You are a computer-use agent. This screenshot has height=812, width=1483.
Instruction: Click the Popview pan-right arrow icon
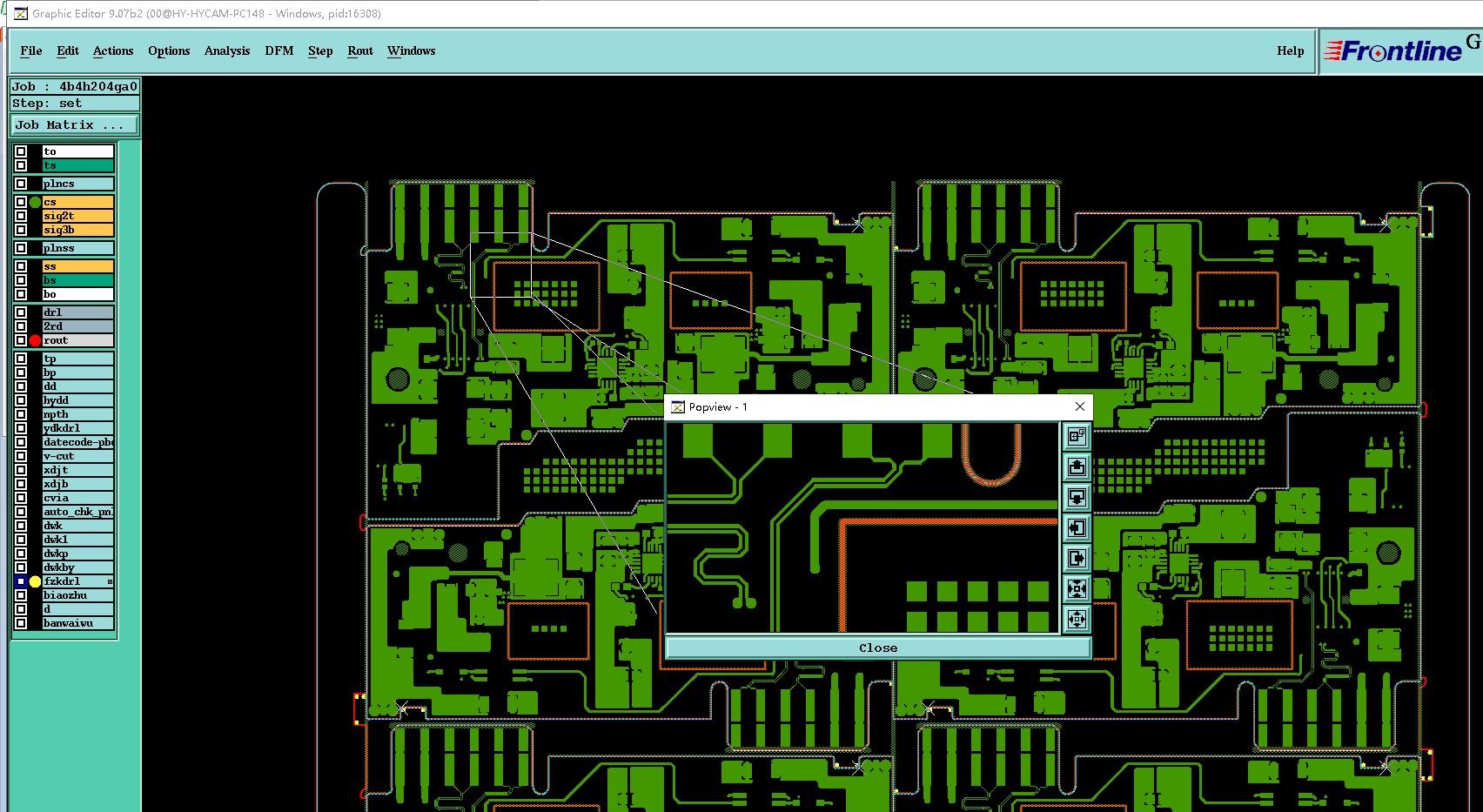click(1077, 558)
